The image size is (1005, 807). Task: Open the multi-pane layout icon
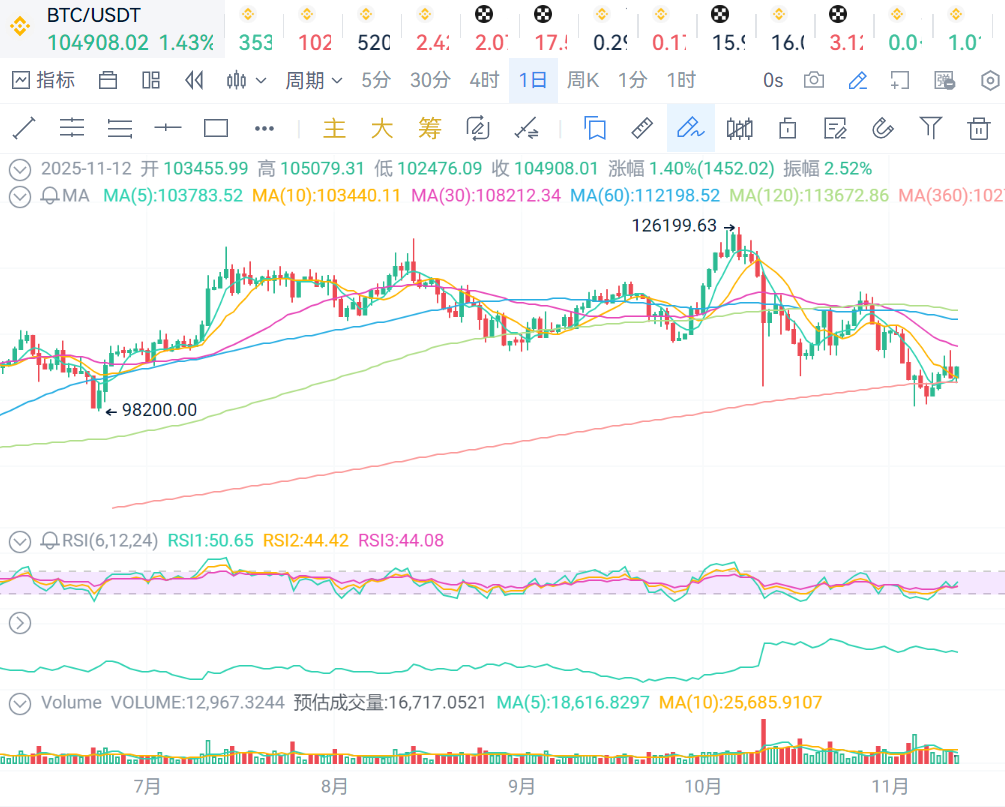(x=151, y=80)
